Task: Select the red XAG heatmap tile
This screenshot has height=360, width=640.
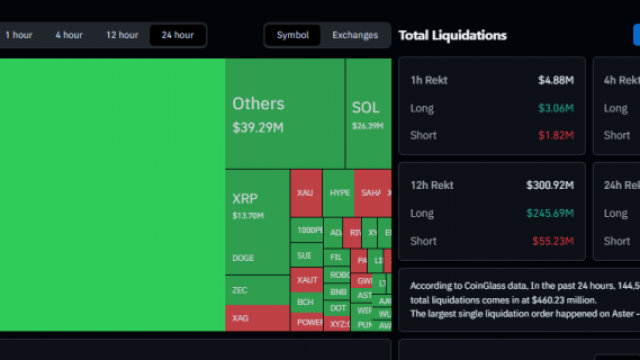Action: pos(257,318)
